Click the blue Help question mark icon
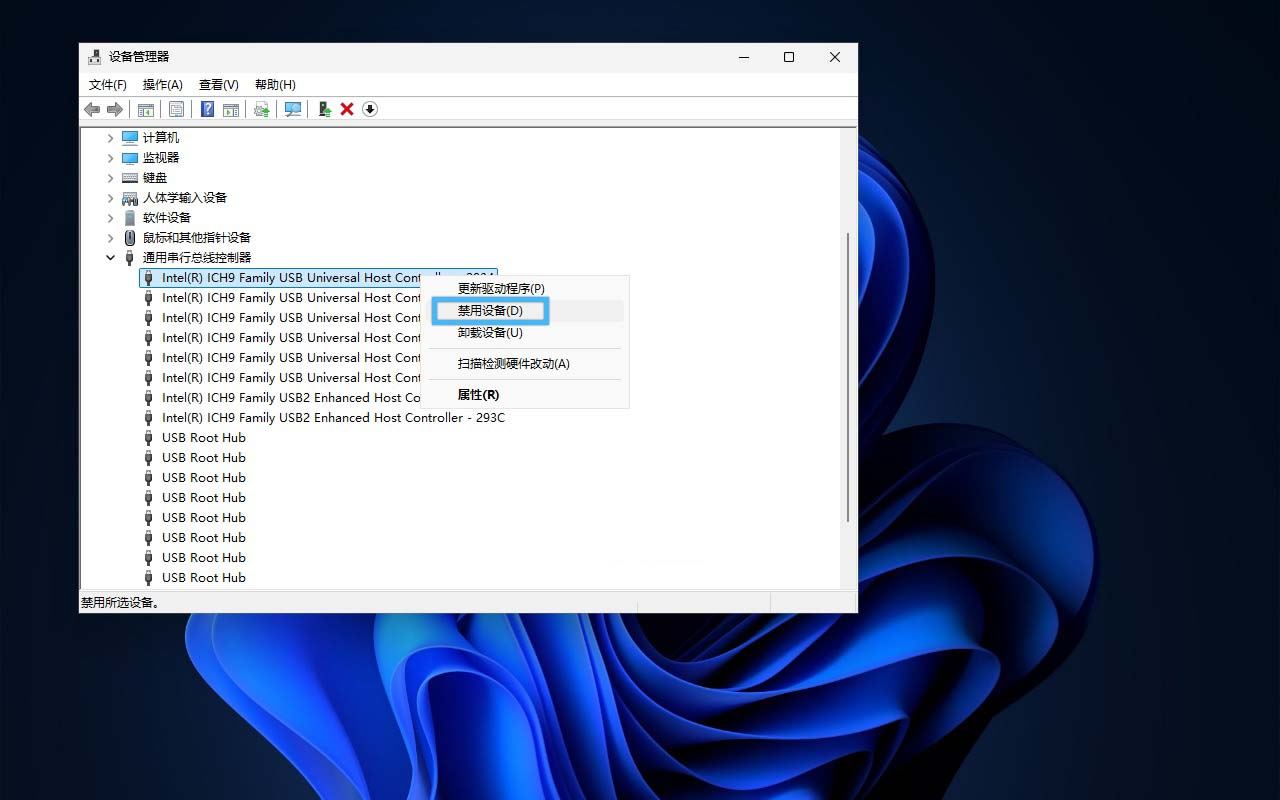The width and height of the screenshot is (1280, 800). 206,109
